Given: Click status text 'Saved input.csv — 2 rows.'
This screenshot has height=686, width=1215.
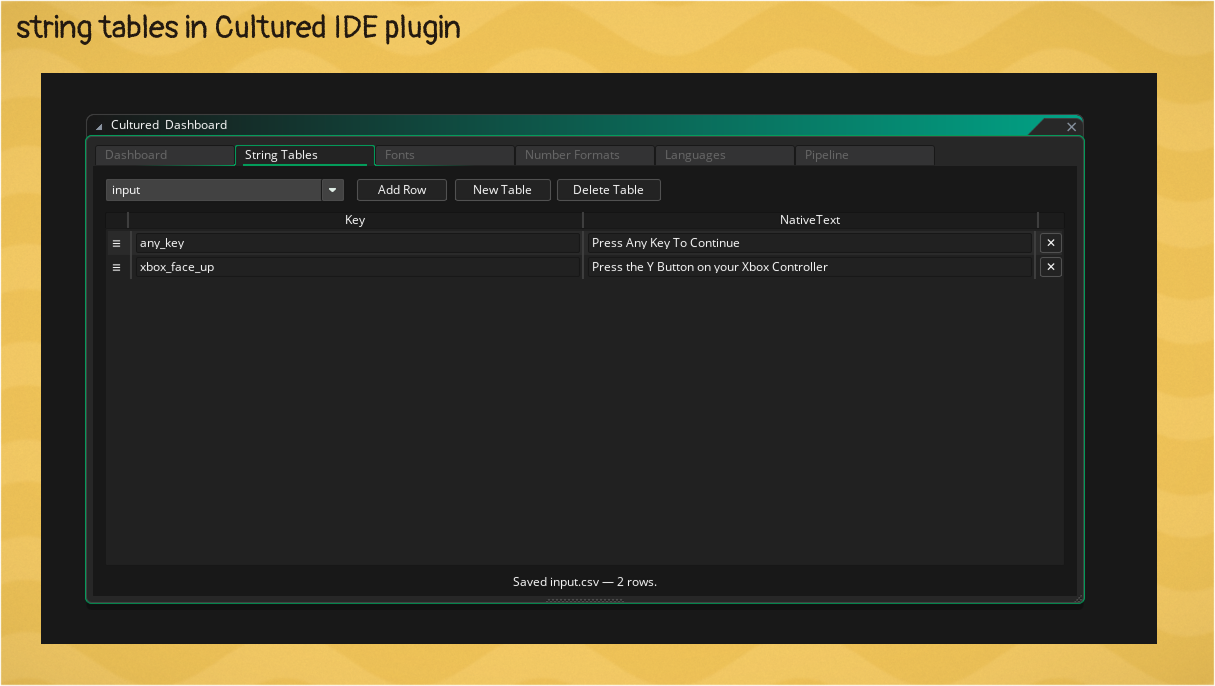Looking at the screenshot, I should pyautogui.click(x=585, y=582).
